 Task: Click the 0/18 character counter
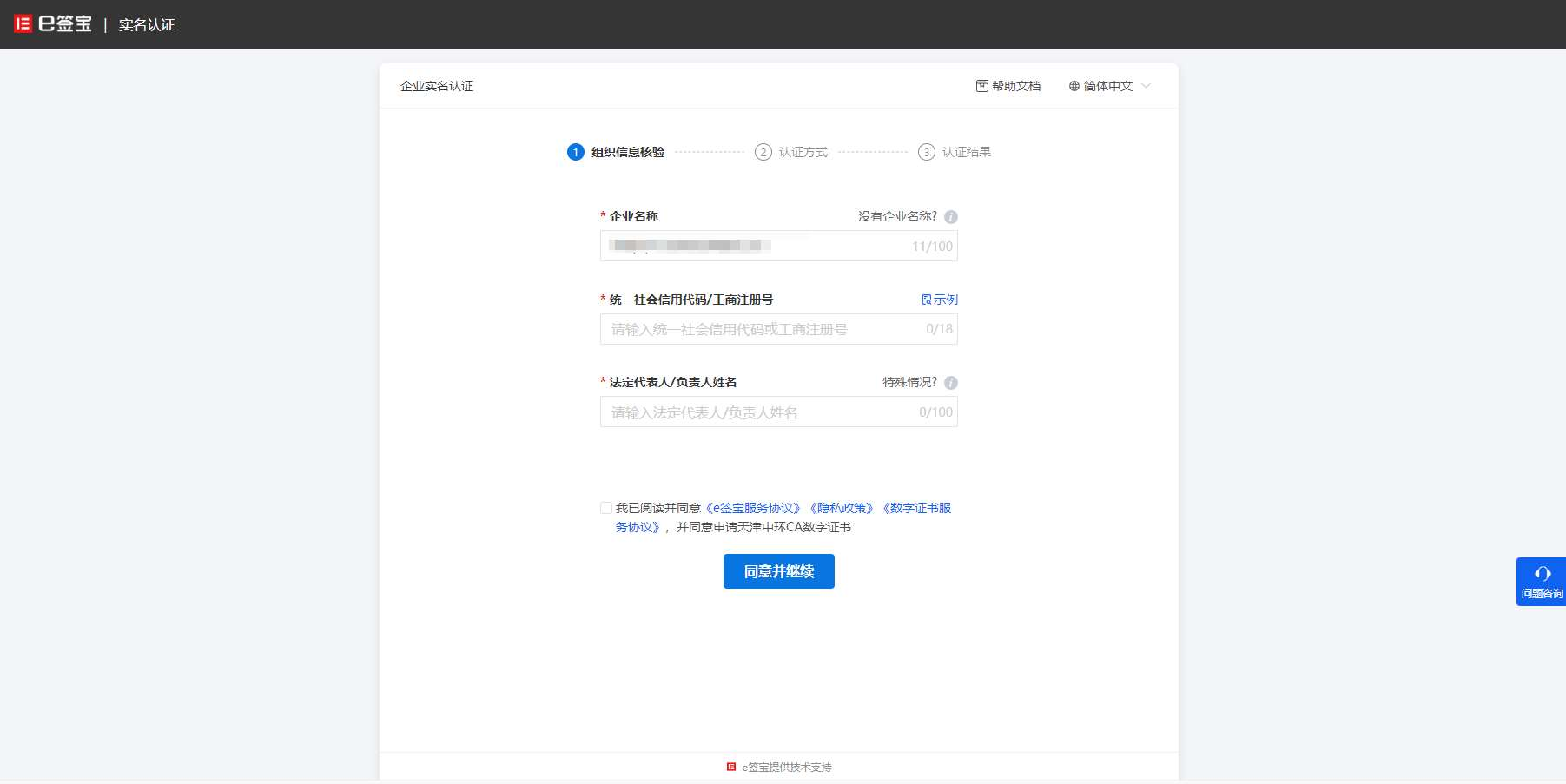click(939, 329)
